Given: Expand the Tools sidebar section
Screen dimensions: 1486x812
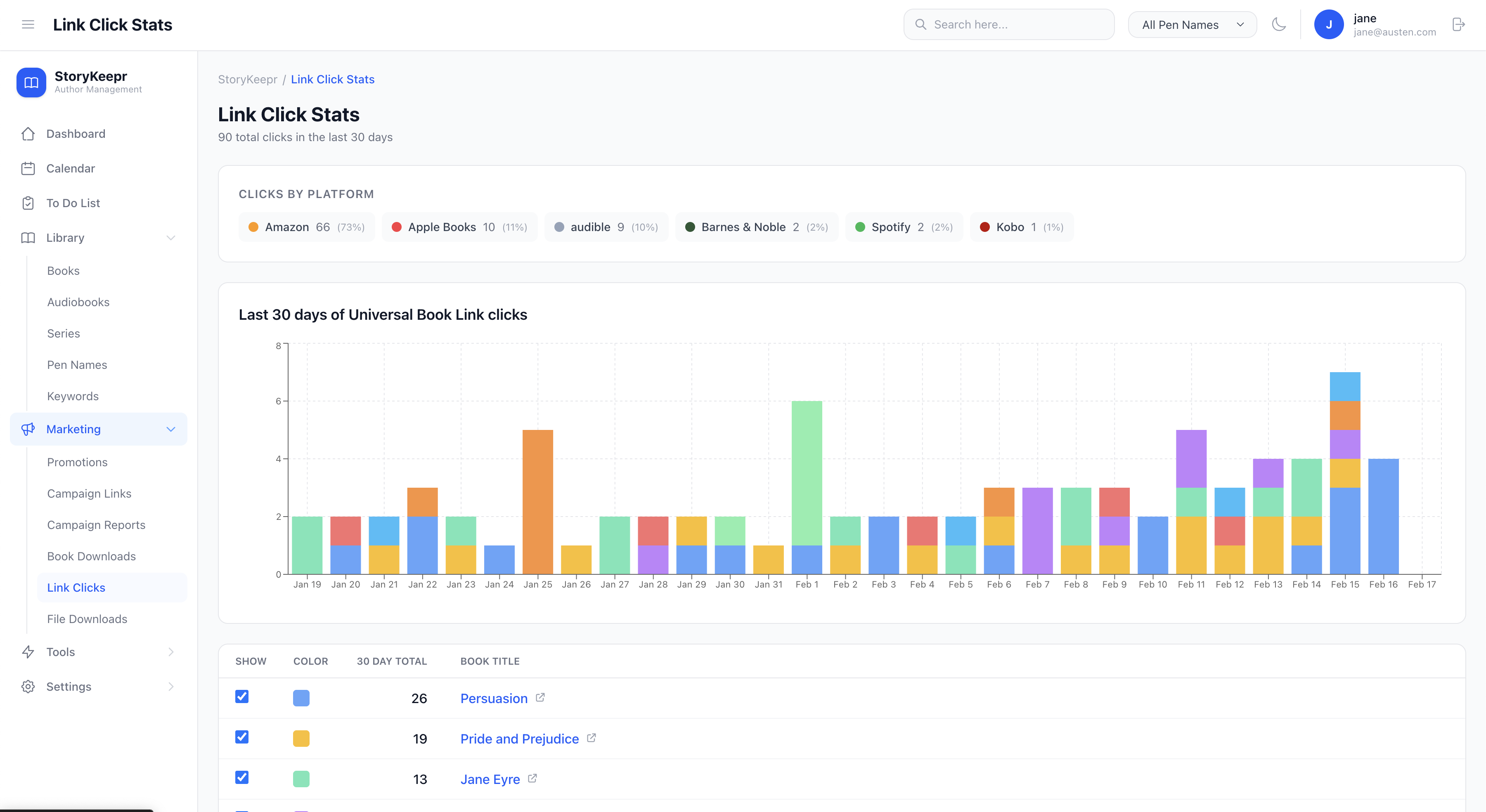Looking at the screenshot, I should (x=171, y=651).
